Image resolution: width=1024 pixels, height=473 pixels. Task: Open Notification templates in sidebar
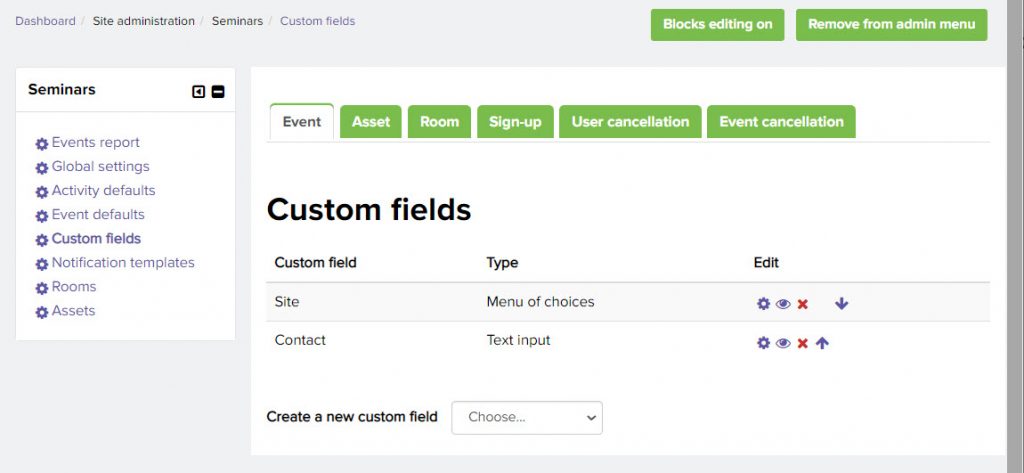(123, 263)
